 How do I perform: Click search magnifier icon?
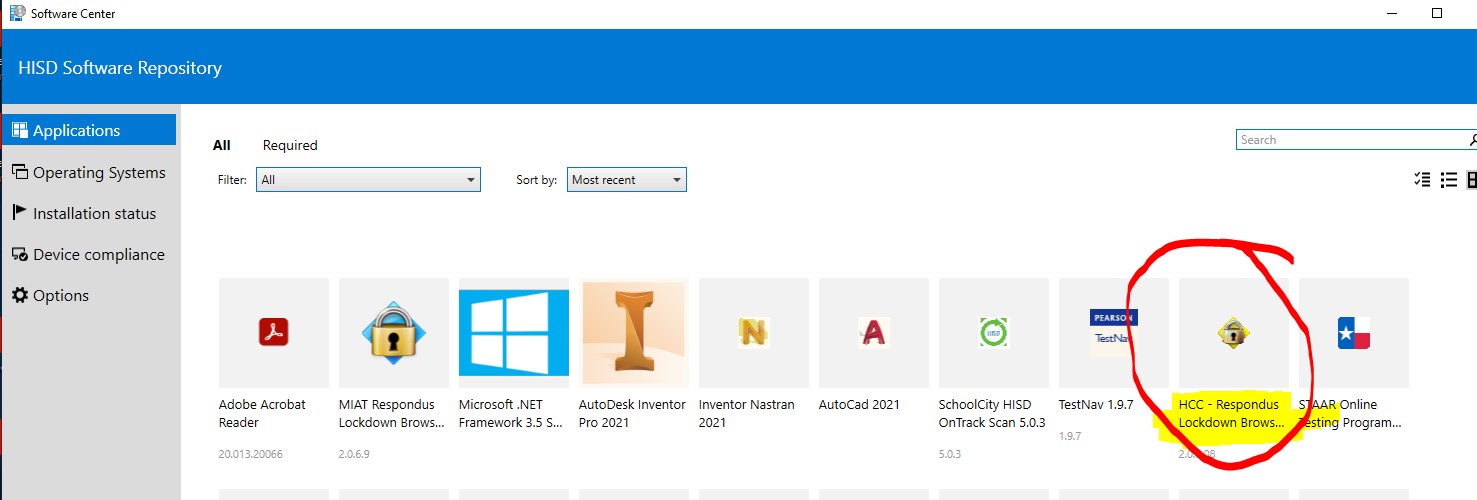click(1472, 140)
